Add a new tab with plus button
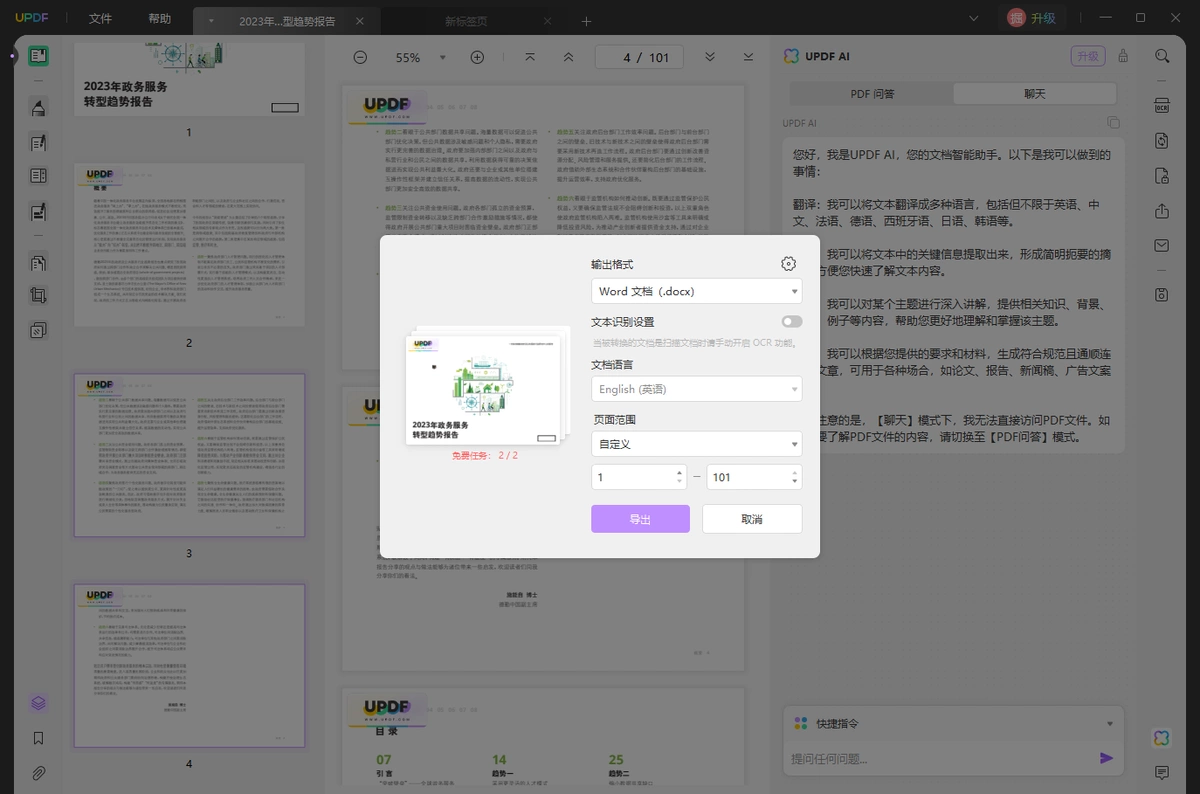 click(x=587, y=20)
